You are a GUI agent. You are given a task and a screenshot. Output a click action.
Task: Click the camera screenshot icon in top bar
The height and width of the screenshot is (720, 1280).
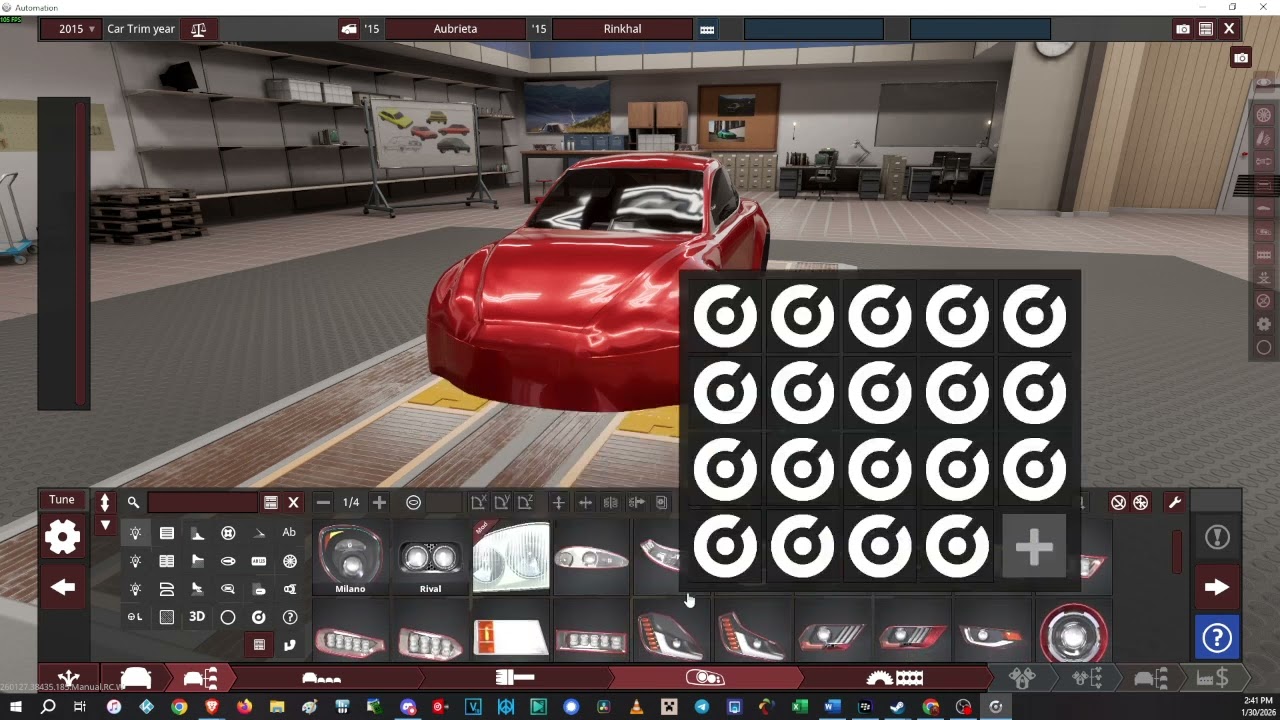tap(1183, 29)
